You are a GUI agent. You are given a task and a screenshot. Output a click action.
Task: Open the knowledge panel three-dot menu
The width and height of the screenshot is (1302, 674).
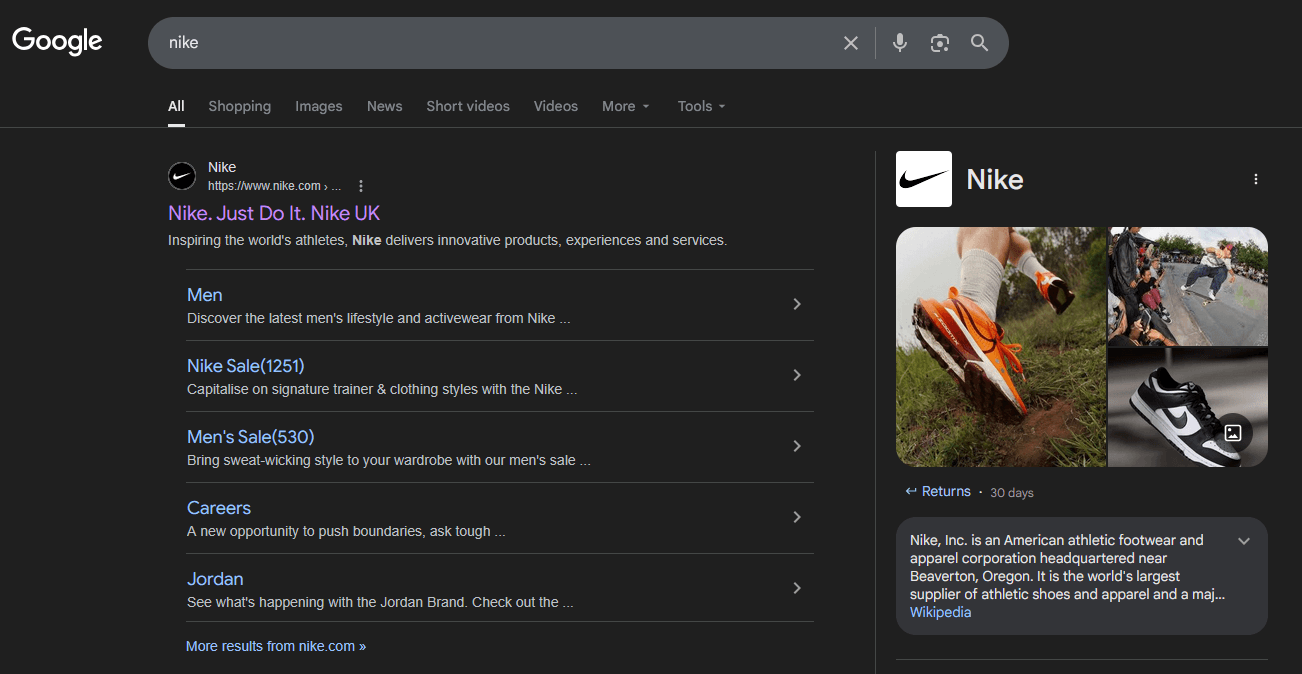tap(1255, 178)
